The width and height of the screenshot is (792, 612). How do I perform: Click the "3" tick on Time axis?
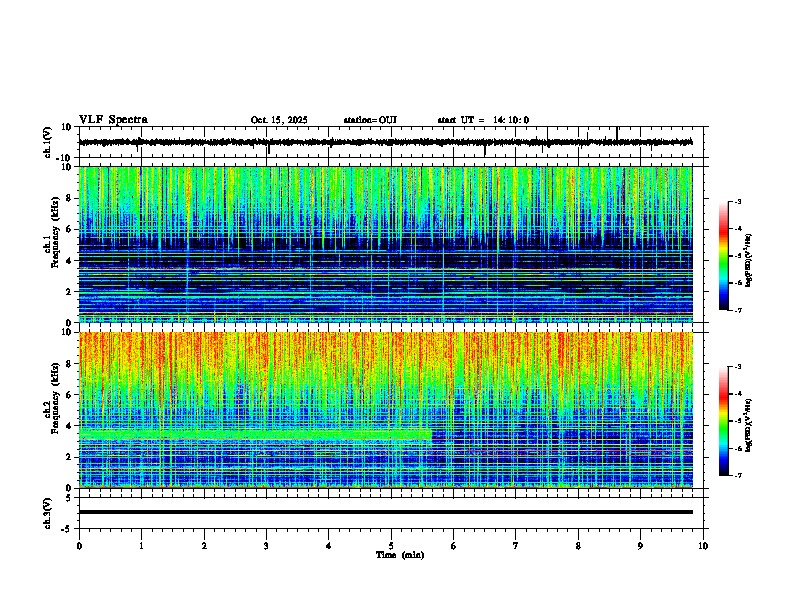[266, 546]
